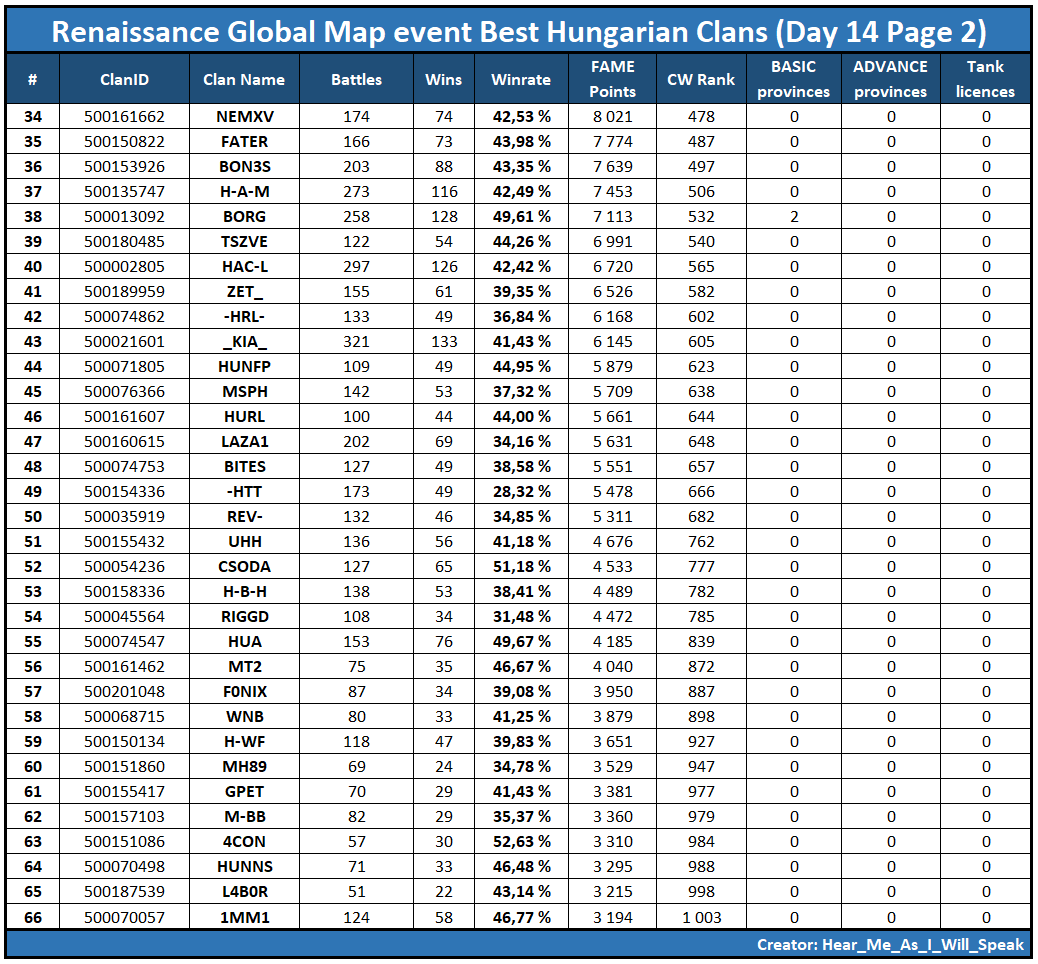Select HURL clan name cell
Viewport: 1038px width, 964px height.
pyautogui.click(x=245, y=417)
